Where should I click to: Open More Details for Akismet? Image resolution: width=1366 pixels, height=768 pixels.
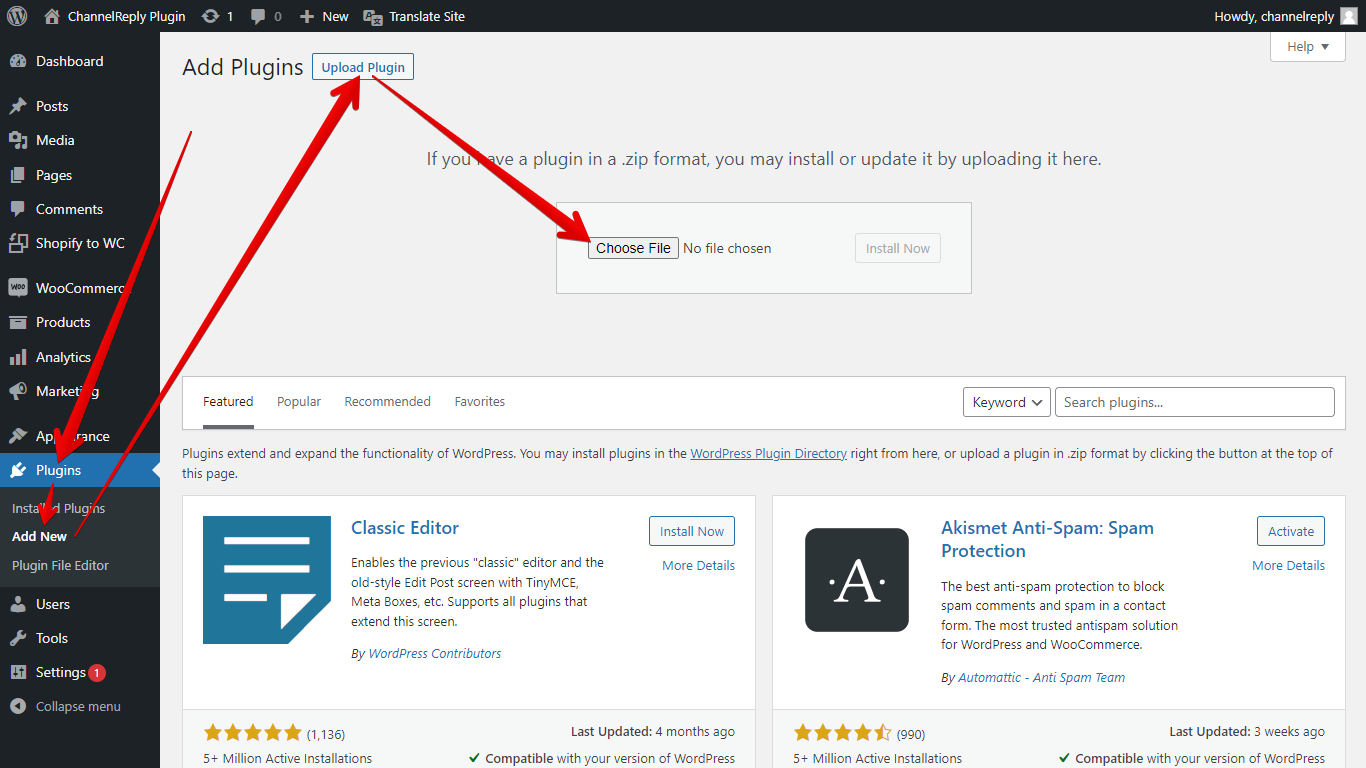coord(1288,565)
